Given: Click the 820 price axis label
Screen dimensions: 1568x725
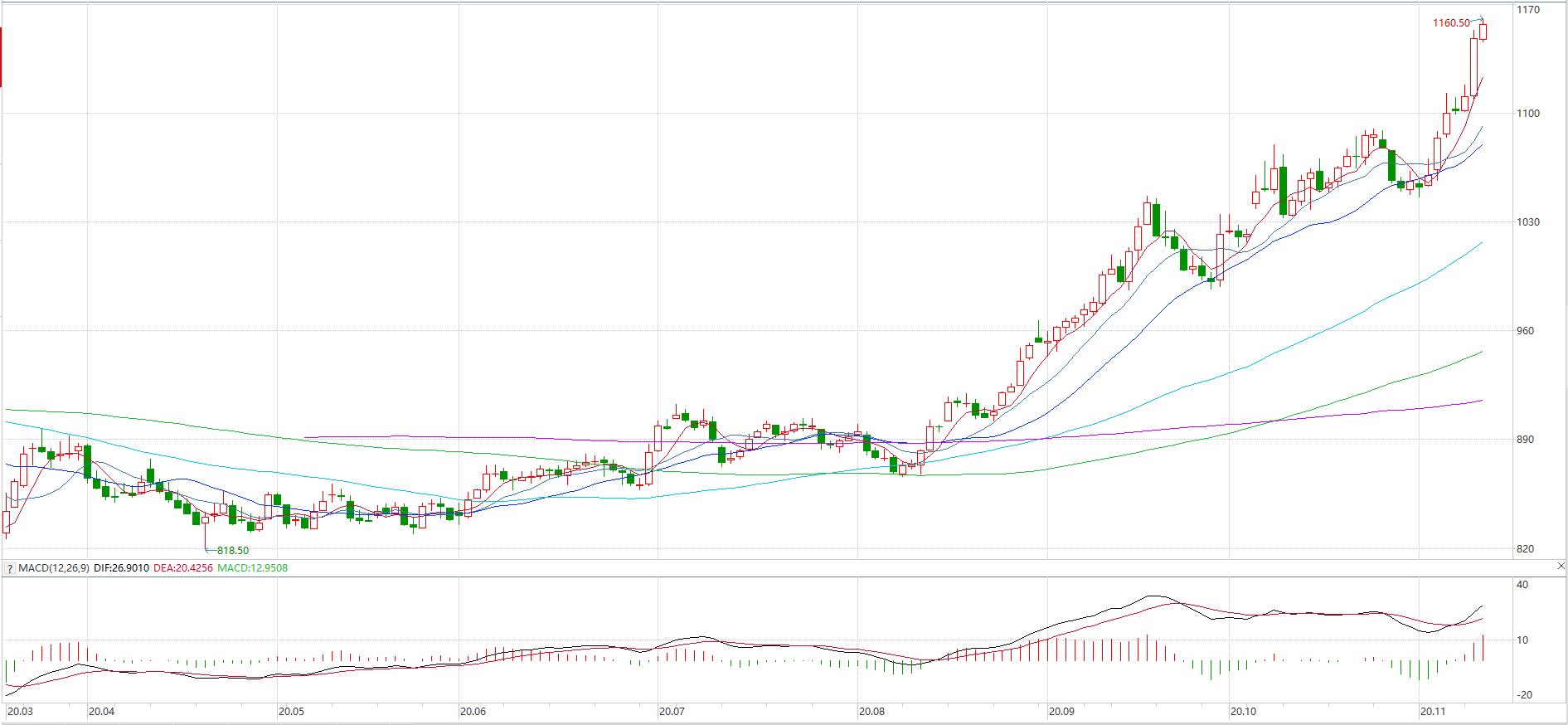Looking at the screenshot, I should pyautogui.click(x=1525, y=549).
